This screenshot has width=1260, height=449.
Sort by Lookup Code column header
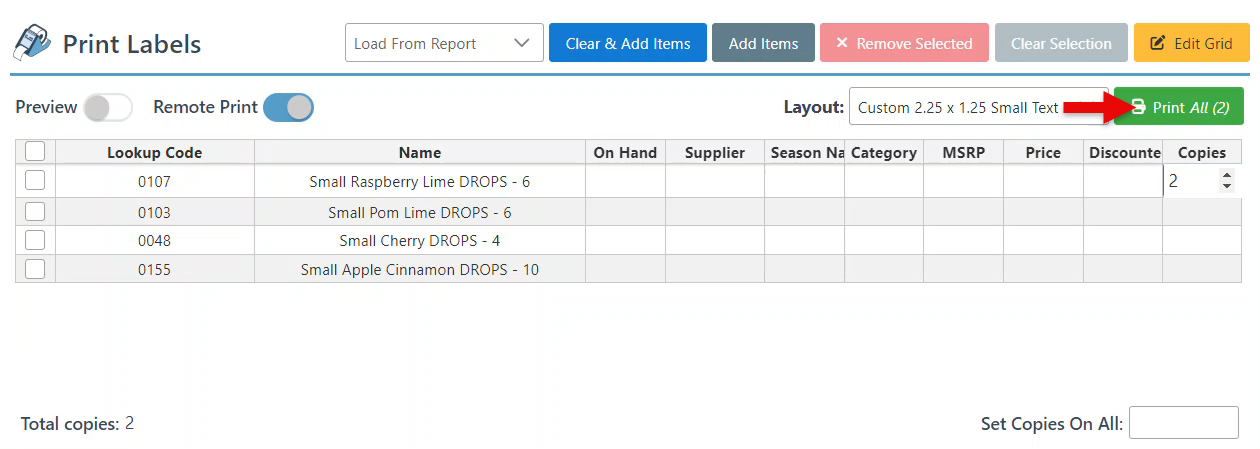[x=155, y=152]
